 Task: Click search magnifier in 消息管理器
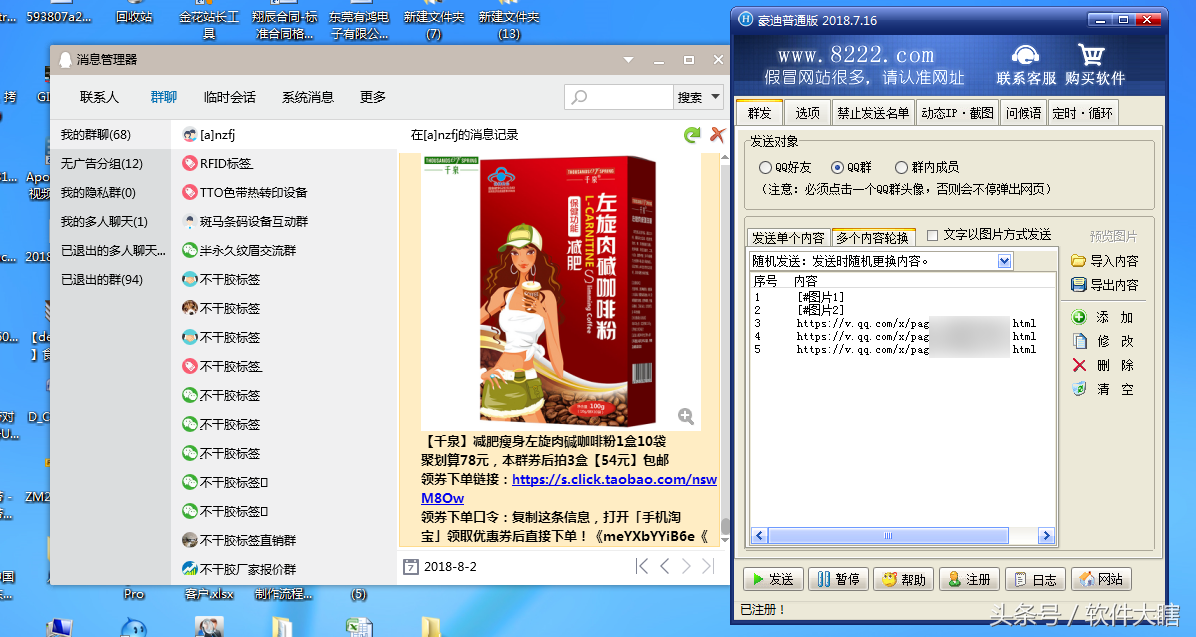point(580,98)
